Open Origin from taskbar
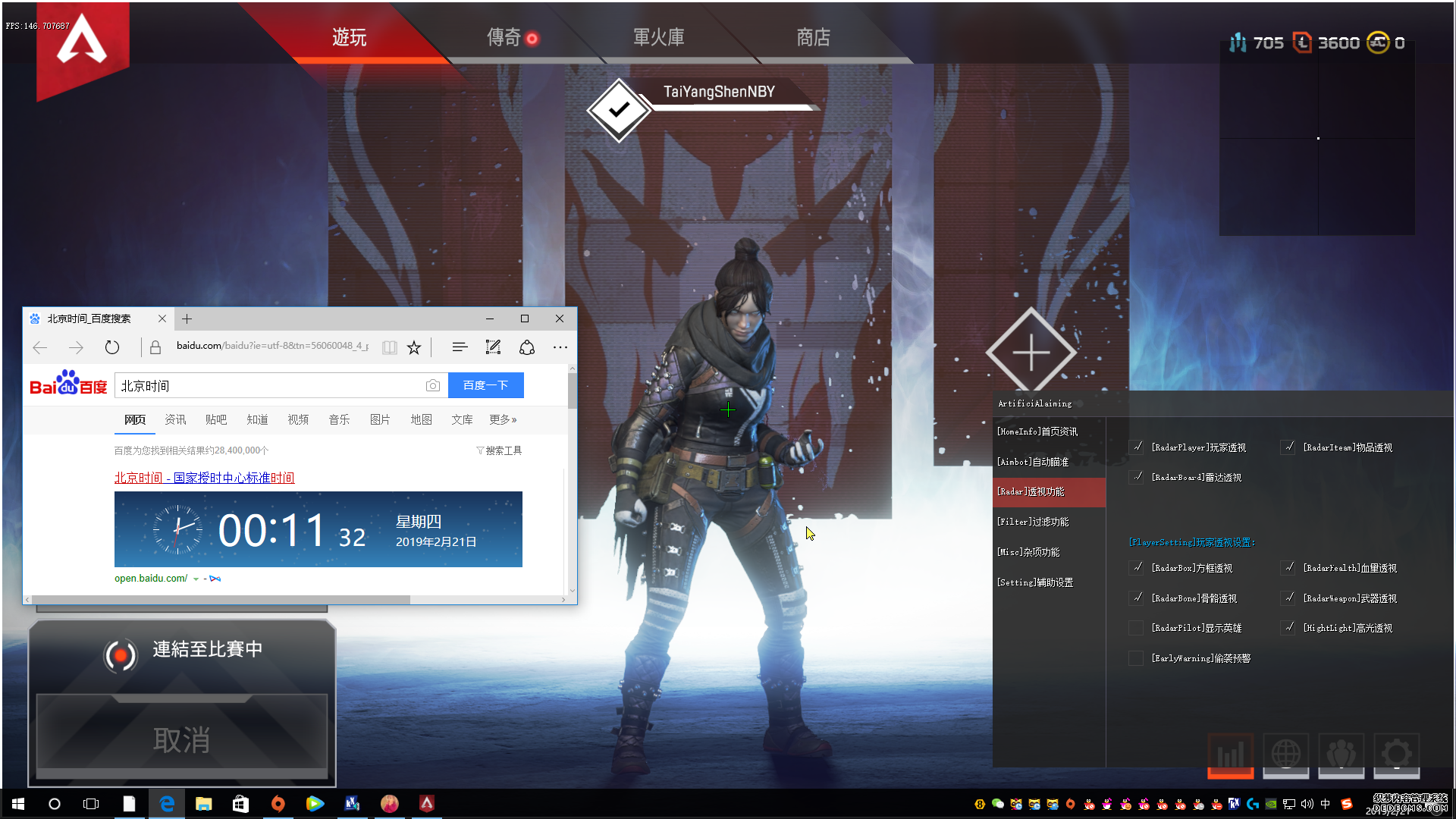This screenshot has height=819, width=1456. tap(278, 804)
